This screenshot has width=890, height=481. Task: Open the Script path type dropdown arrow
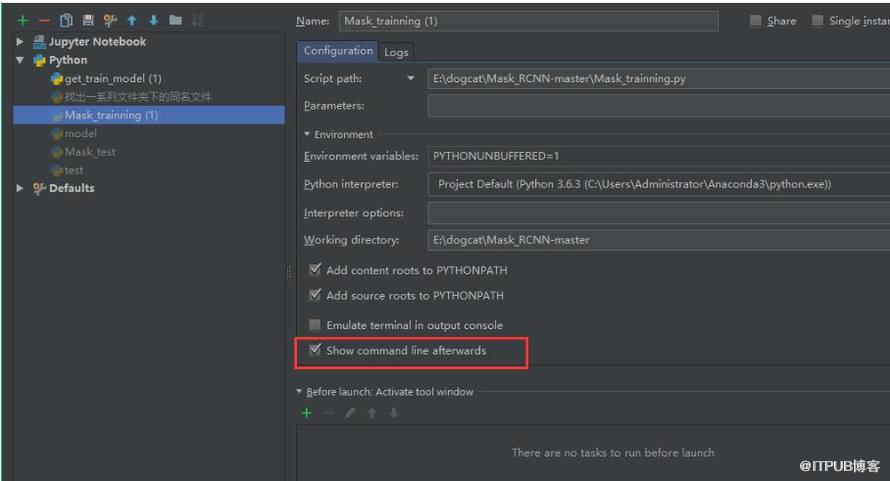tap(411, 78)
